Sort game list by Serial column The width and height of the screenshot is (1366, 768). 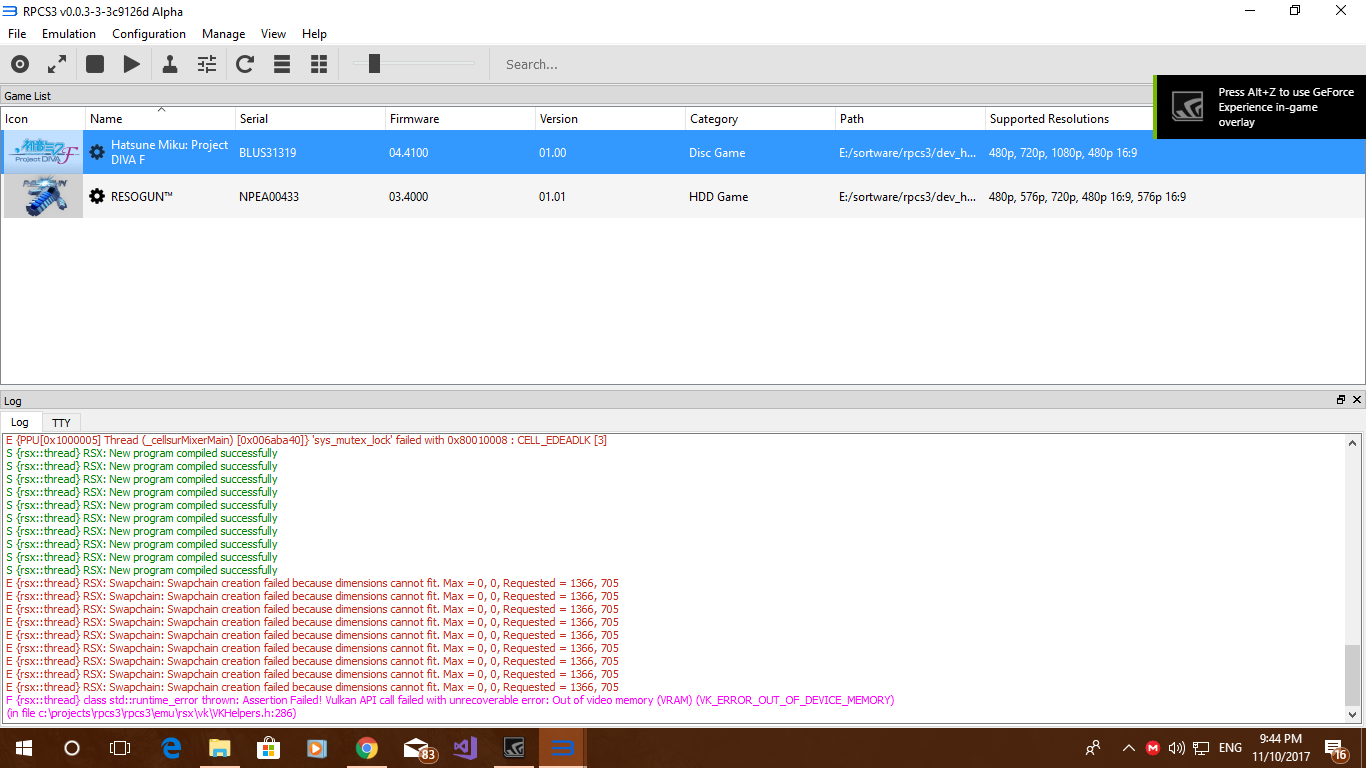[x=310, y=118]
